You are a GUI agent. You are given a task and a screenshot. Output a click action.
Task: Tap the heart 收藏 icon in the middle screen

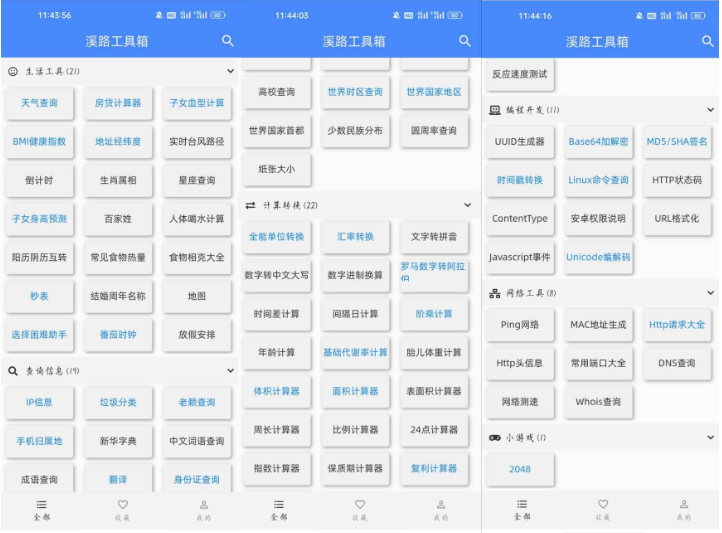[x=360, y=505]
